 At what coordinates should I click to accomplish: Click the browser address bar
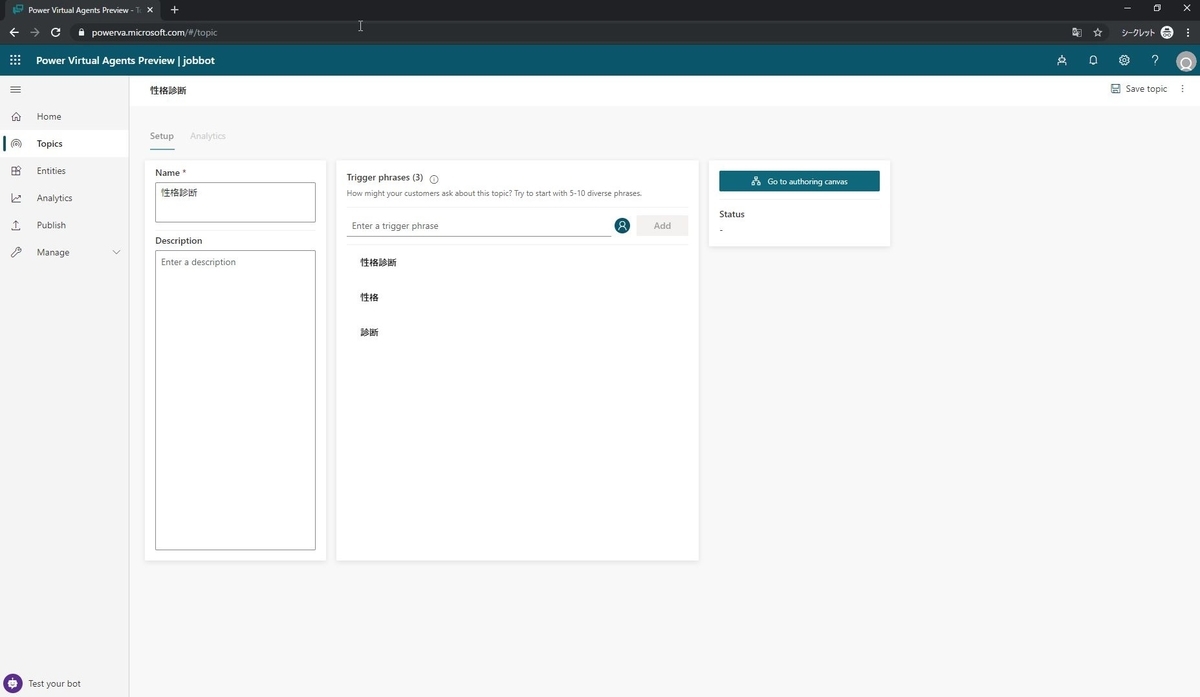click(570, 32)
